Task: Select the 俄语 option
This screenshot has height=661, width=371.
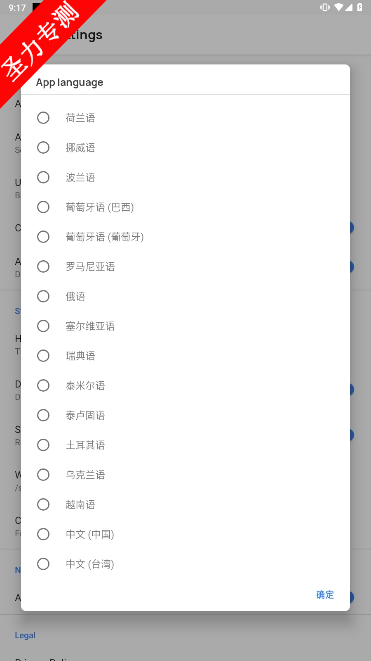Action: point(186,296)
